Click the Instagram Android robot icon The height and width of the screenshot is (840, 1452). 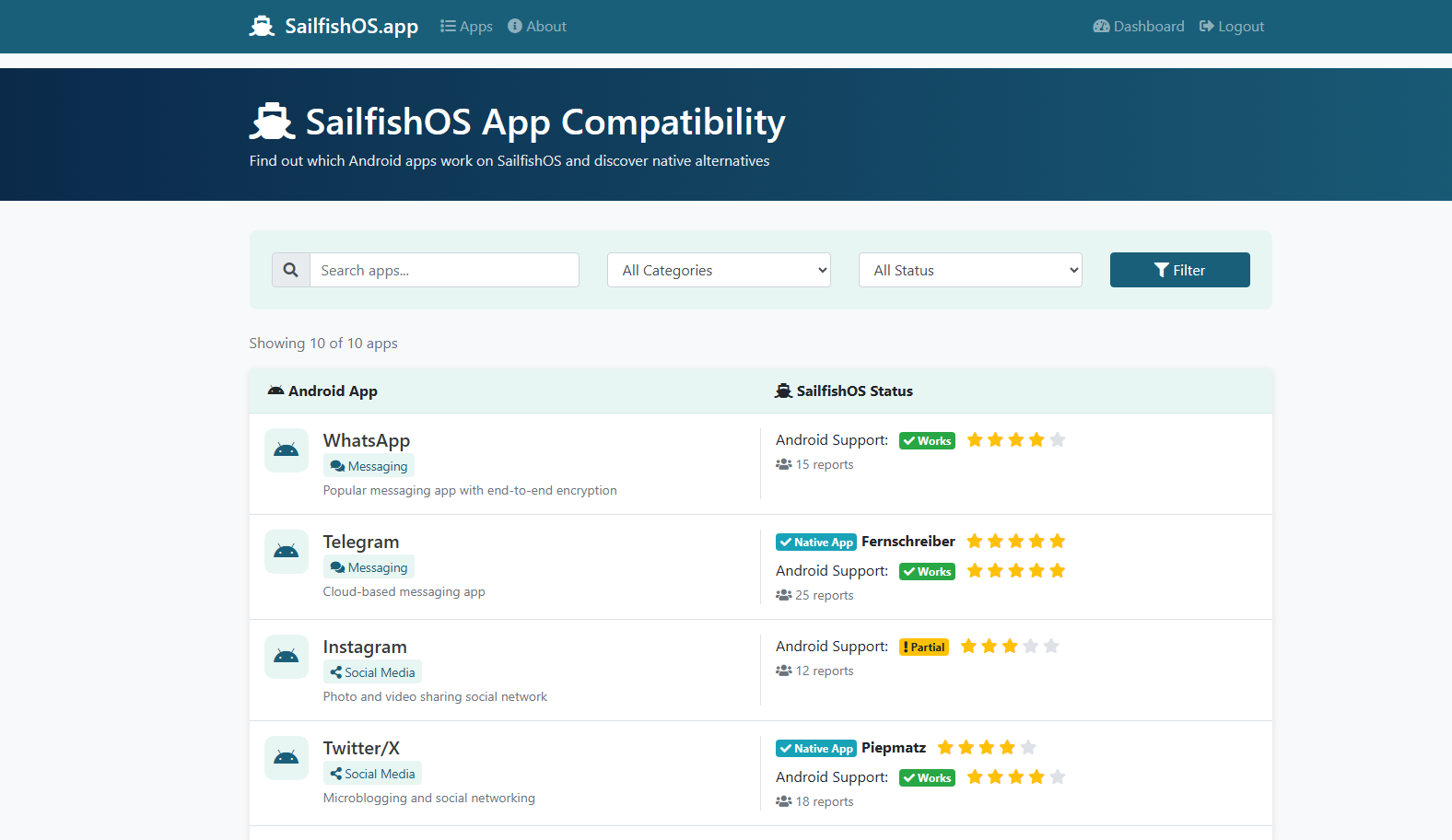(287, 657)
